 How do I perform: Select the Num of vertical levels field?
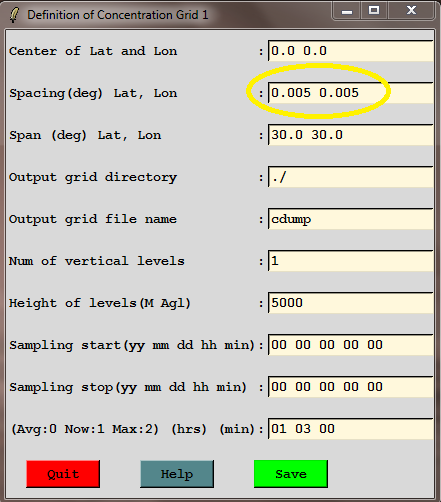point(351,261)
